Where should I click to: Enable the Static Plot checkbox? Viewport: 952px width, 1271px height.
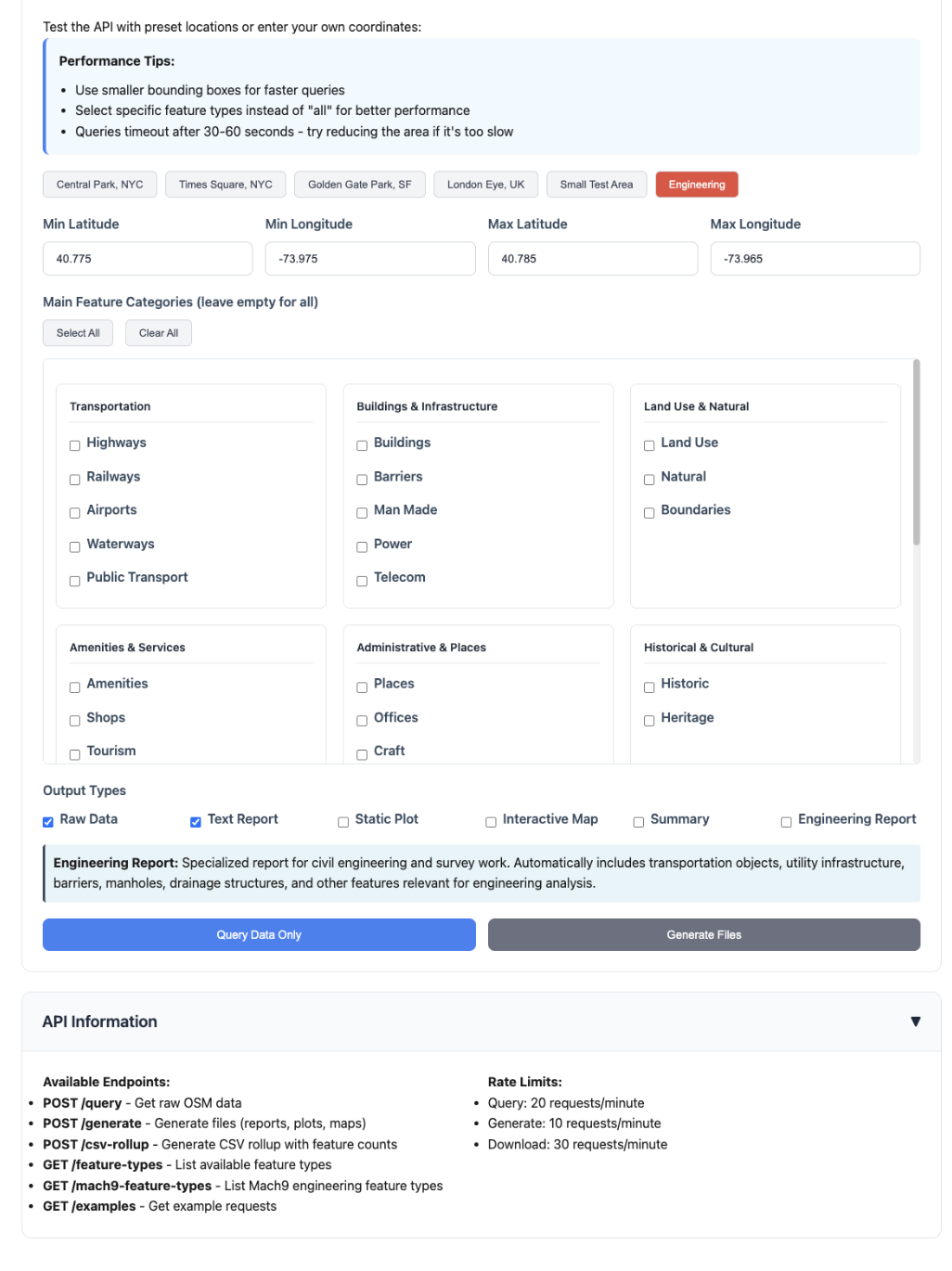[343, 822]
